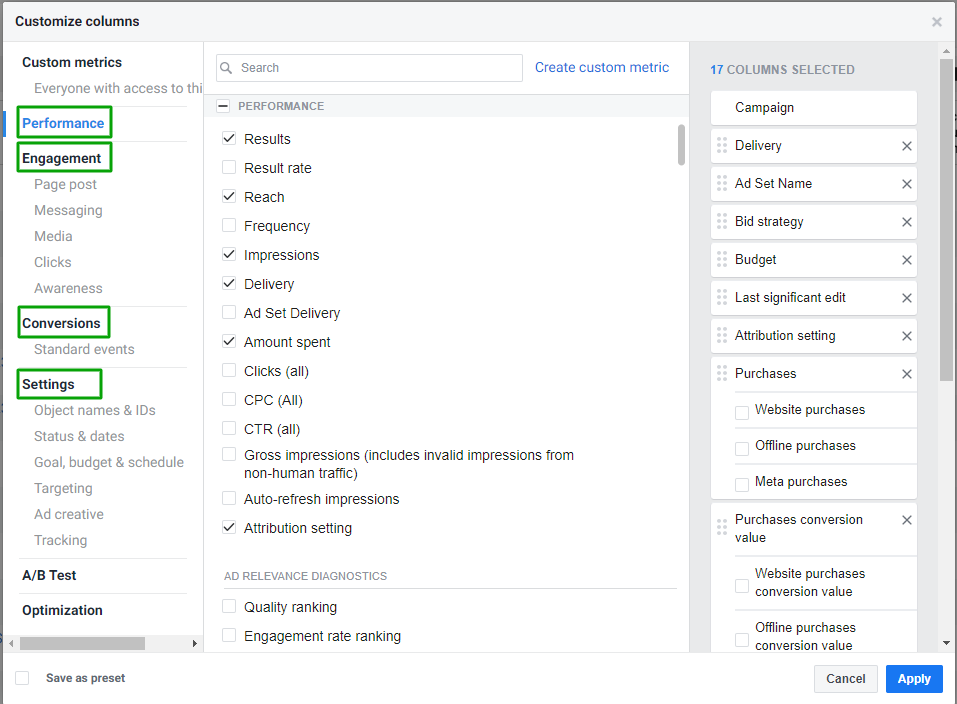Click the drag handle icon beside Budget

point(722,260)
